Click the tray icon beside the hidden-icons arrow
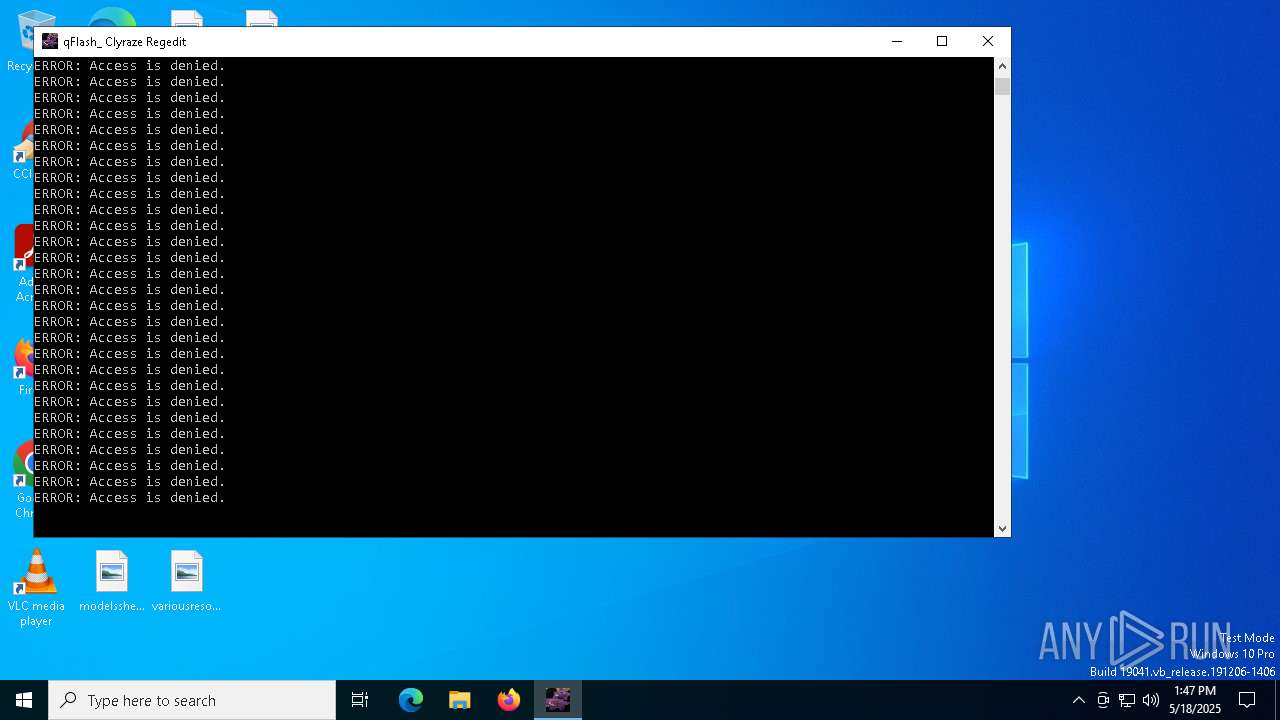Image resolution: width=1280 pixels, height=720 pixels. [x=1103, y=700]
